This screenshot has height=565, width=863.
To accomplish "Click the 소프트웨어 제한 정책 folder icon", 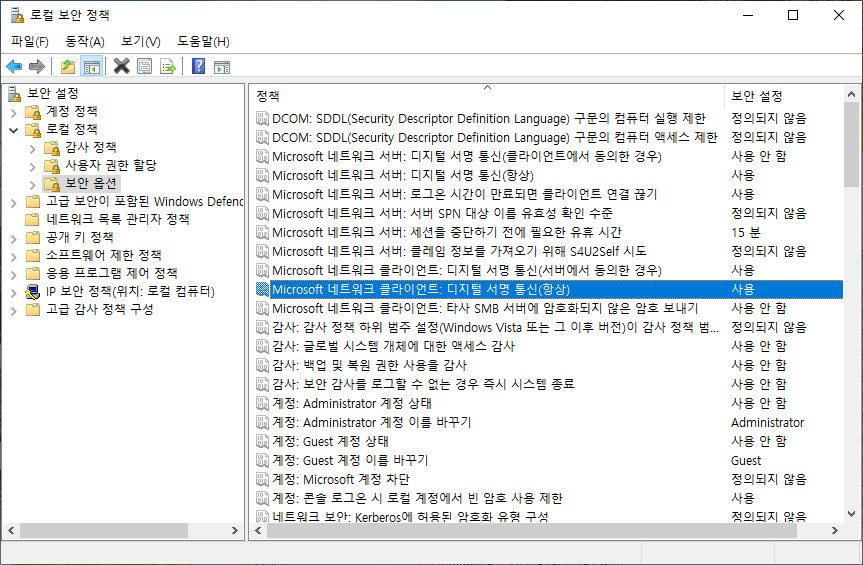I will (x=33, y=255).
